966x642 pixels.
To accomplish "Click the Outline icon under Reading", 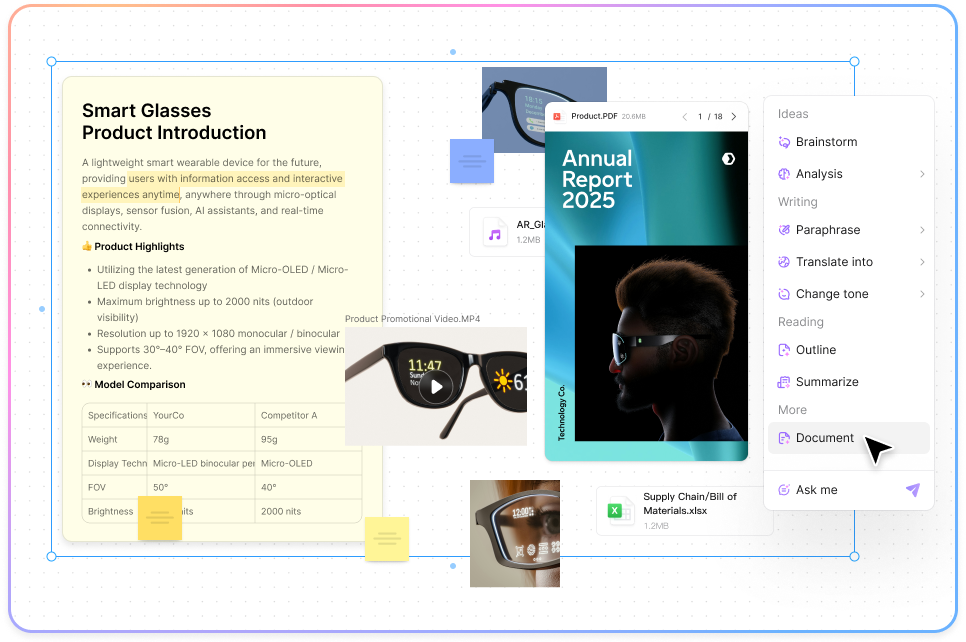I will pos(785,350).
